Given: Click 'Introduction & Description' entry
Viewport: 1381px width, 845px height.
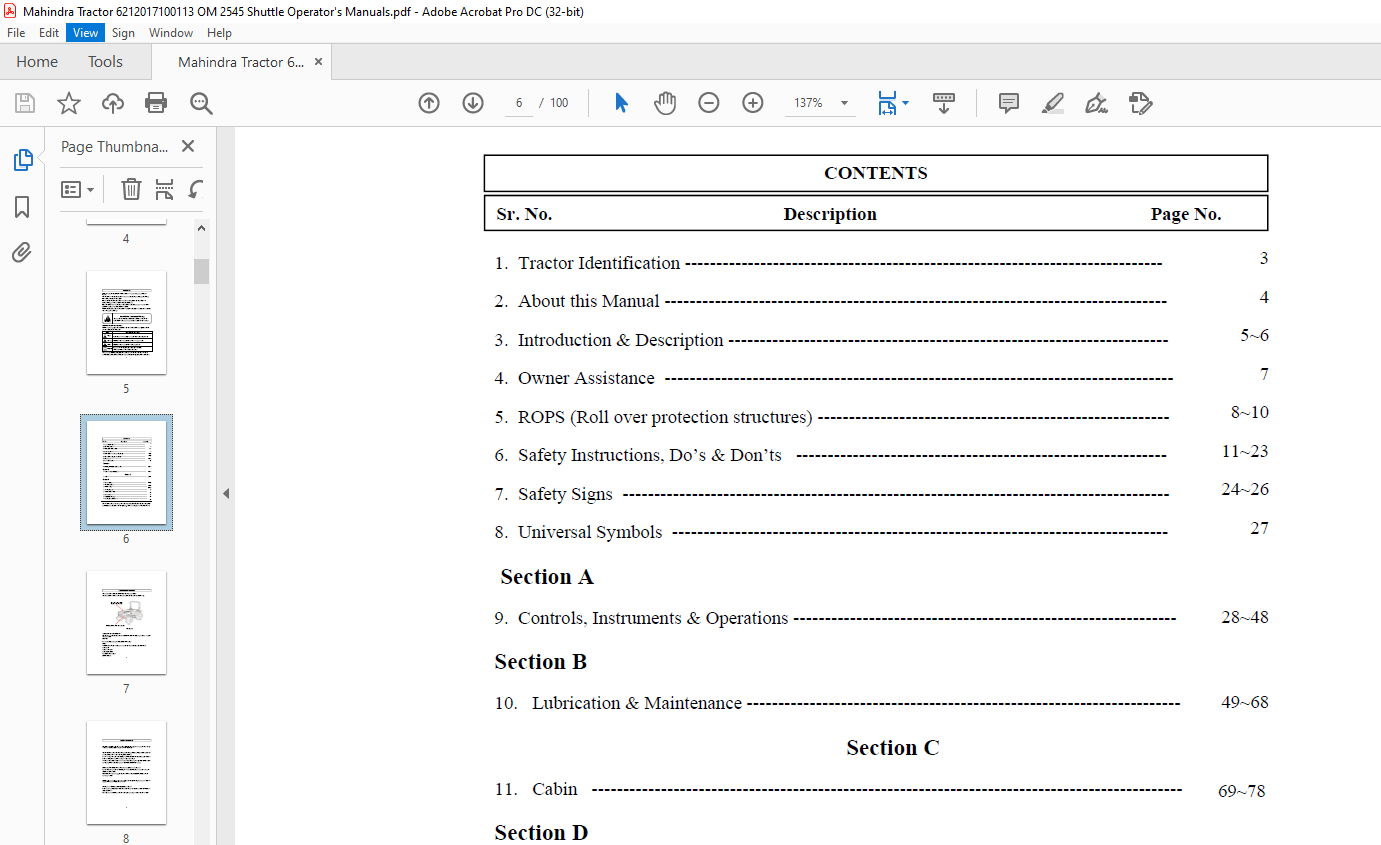Looking at the screenshot, I should (620, 340).
